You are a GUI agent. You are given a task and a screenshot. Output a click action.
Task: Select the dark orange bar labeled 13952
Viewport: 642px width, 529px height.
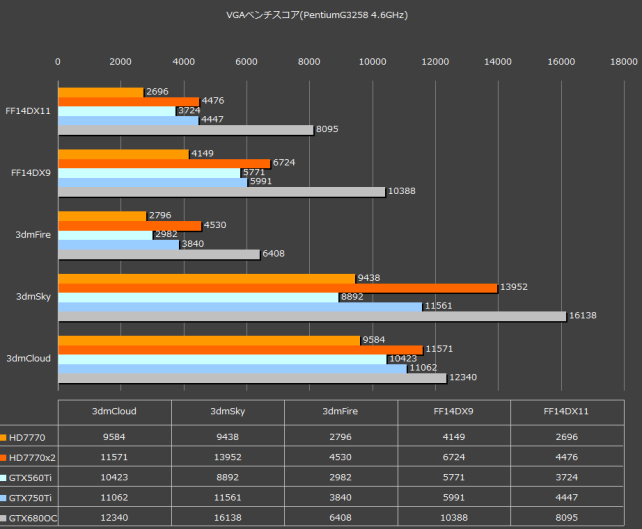pos(278,288)
